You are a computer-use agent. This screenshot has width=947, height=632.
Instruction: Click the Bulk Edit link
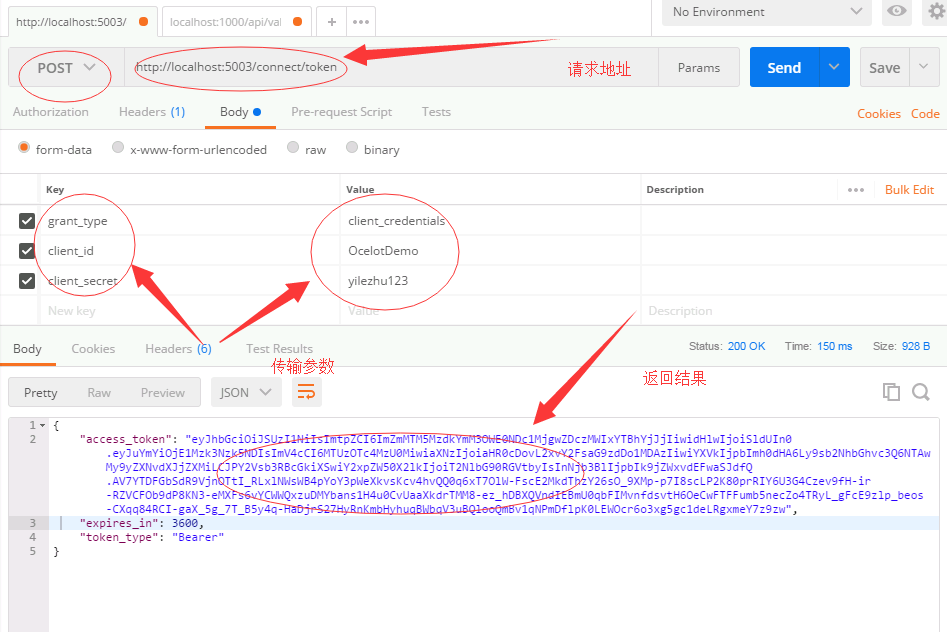pyautogui.click(x=910, y=190)
